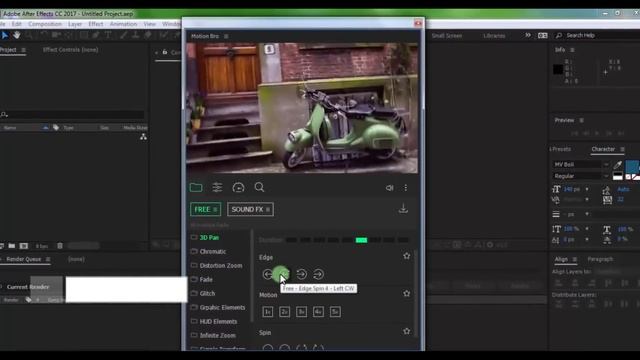Open the Edit menu
The height and width of the screenshot is (360, 640).
click(x=16, y=24)
